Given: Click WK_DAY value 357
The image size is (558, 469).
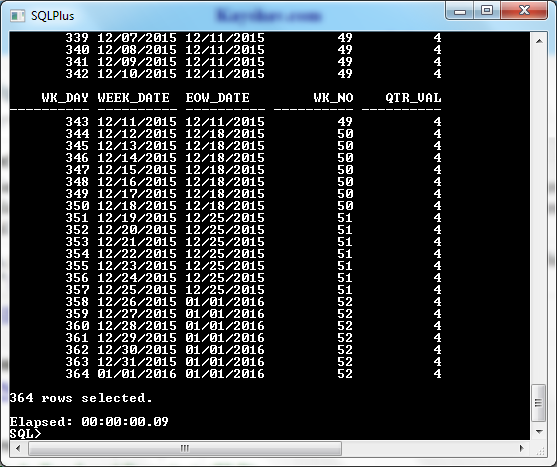Looking at the screenshot, I should click(x=77, y=290).
